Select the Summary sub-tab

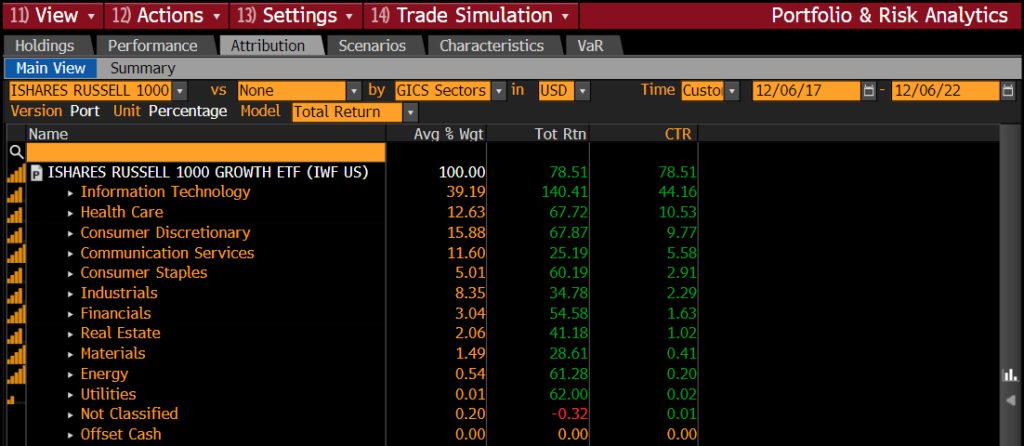142,68
